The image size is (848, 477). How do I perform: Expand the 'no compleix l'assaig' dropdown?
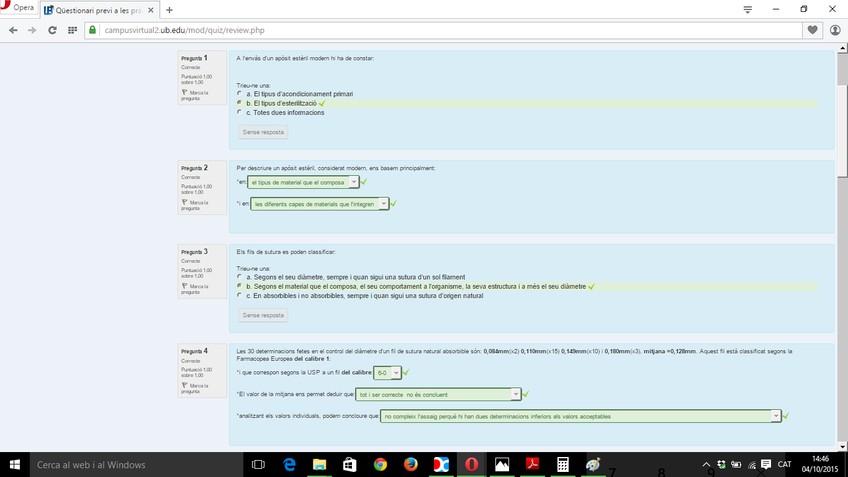click(580, 416)
